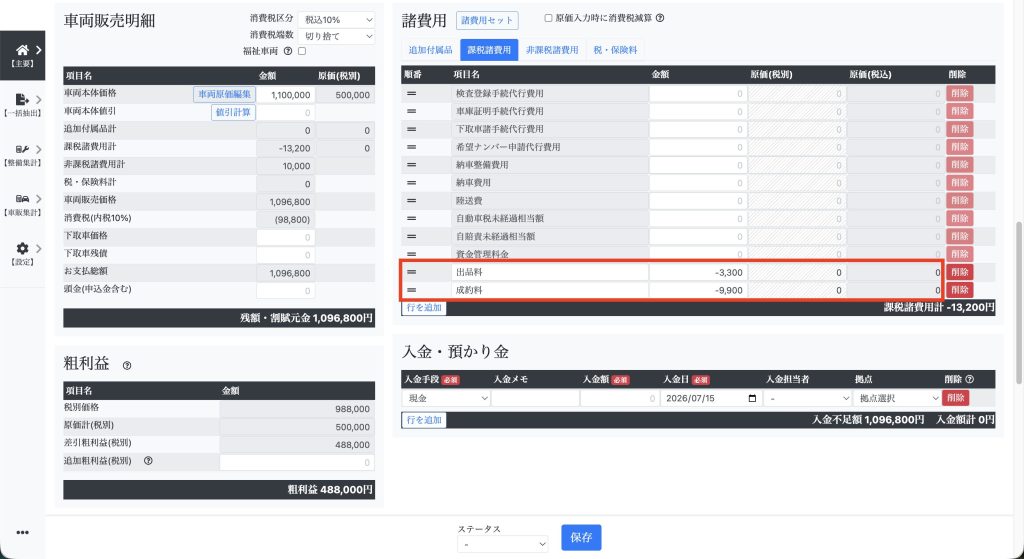
Task: Expand the 【主要】 sidebar chevron
Action: click(x=39, y=50)
